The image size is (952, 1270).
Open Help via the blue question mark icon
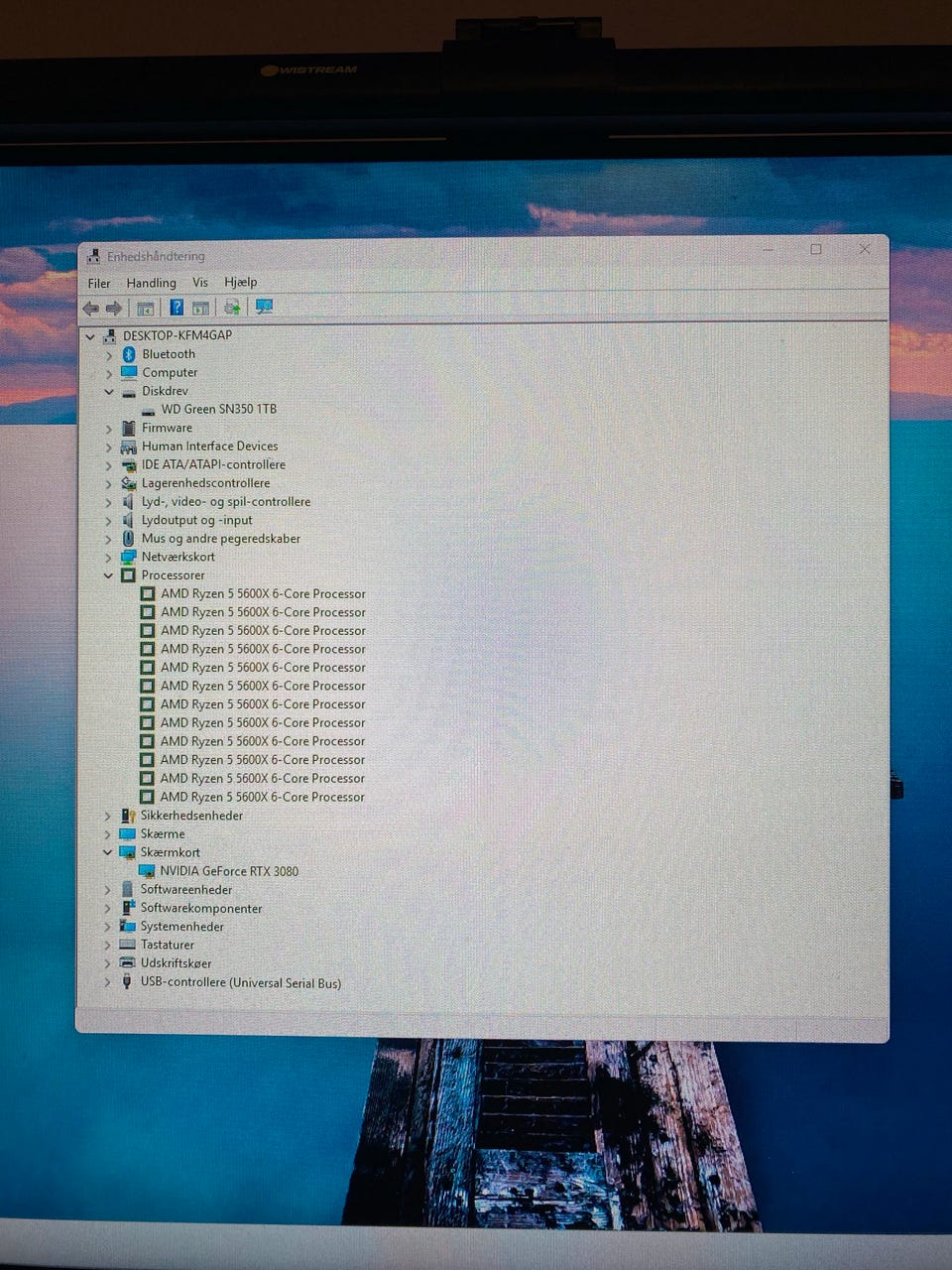pos(177,308)
